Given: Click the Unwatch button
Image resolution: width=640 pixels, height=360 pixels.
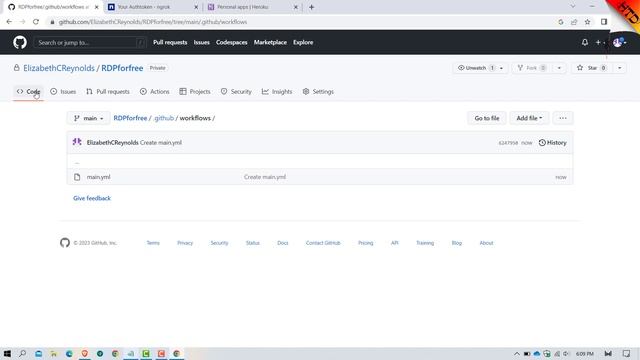Looking at the screenshot, I should pyautogui.click(x=475, y=68).
